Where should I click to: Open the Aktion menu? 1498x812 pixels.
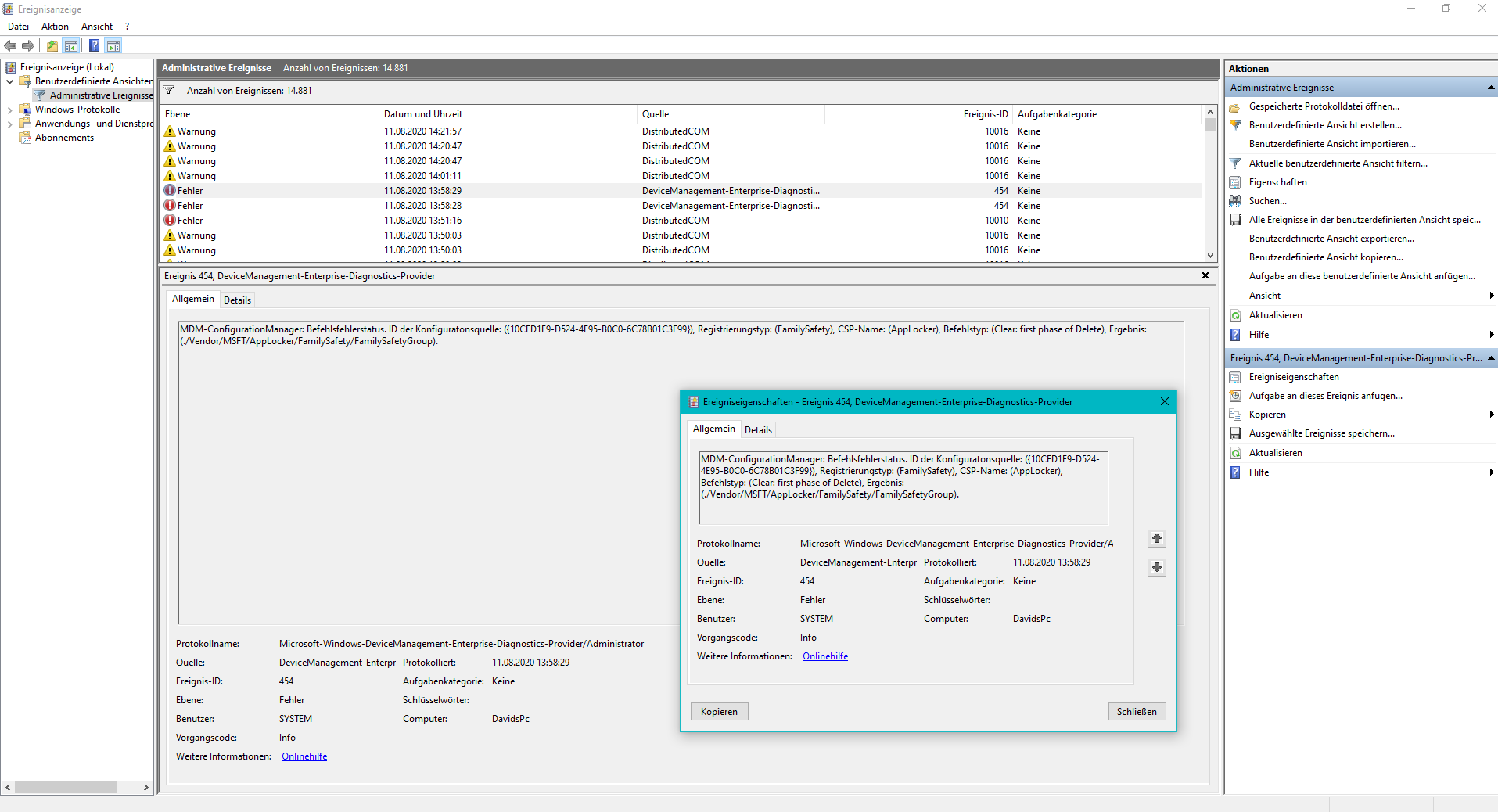pos(55,27)
